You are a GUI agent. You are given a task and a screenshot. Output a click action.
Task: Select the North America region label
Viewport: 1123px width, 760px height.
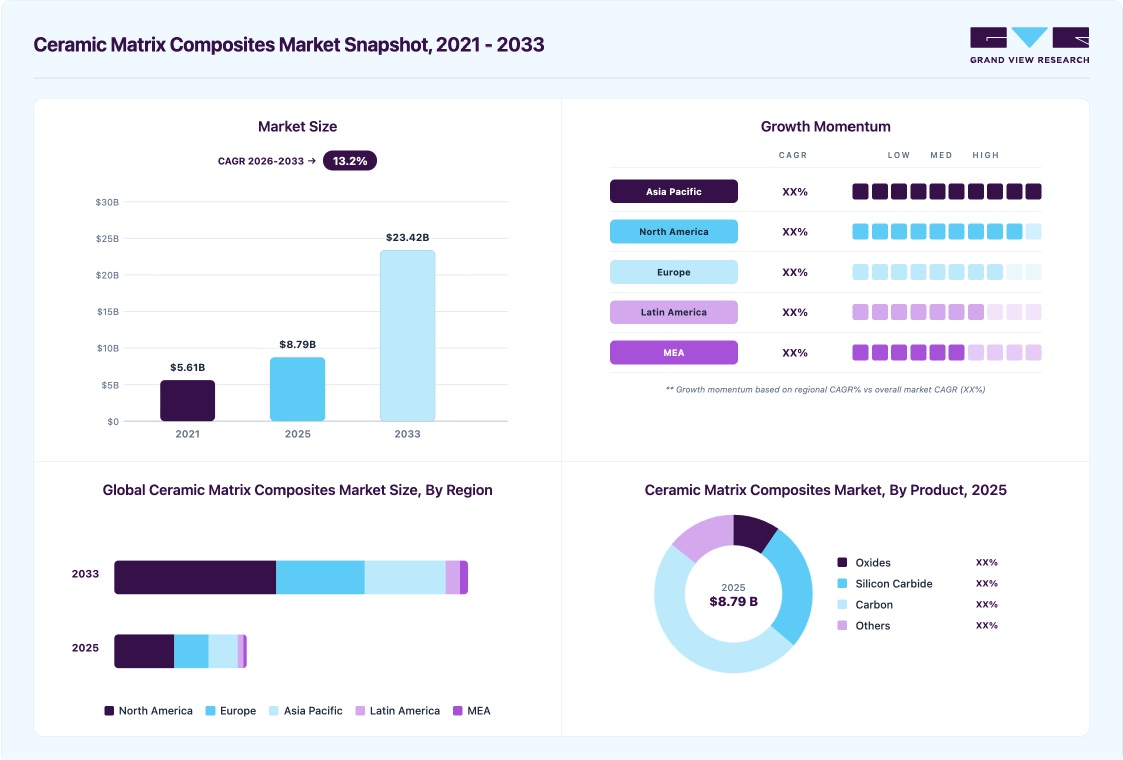(673, 231)
